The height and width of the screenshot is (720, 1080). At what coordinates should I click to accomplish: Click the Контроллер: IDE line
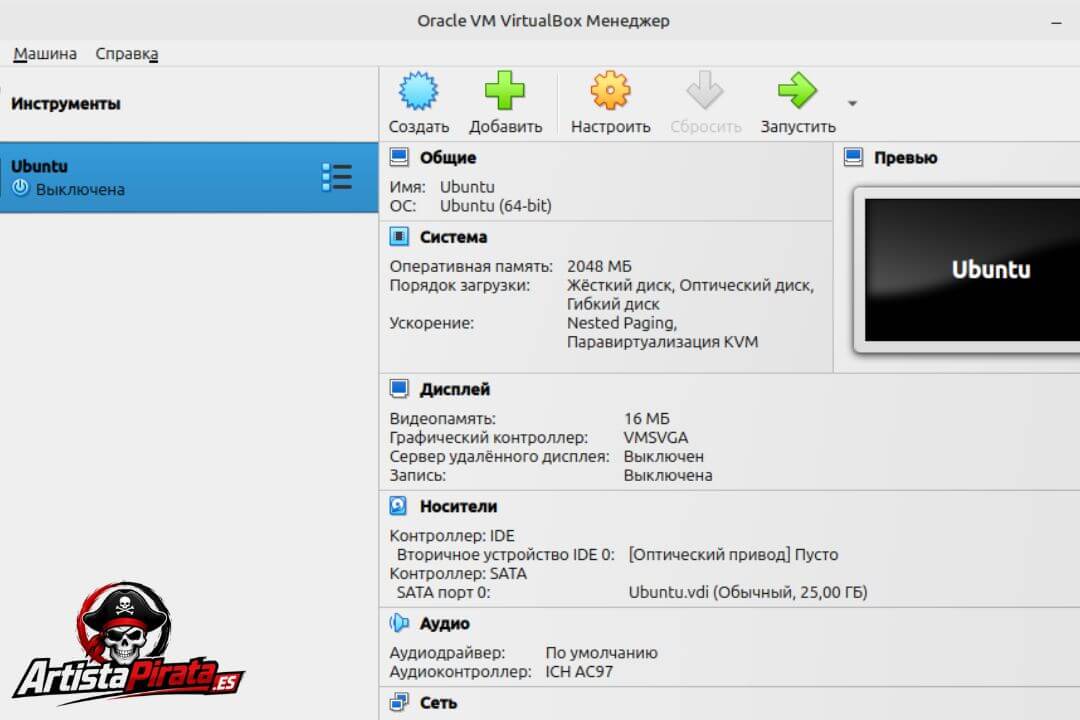point(452,536)
